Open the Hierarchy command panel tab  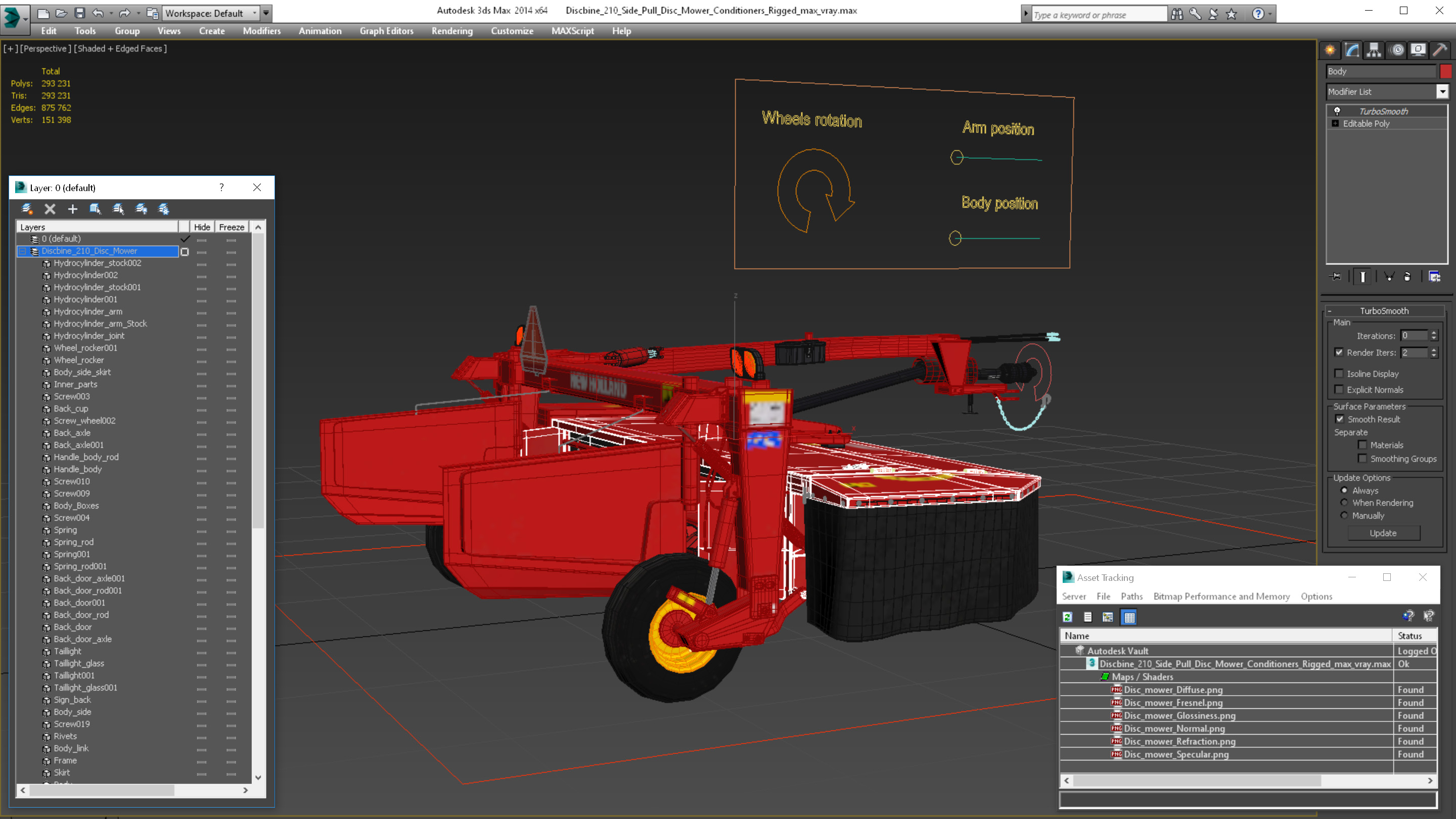point(1374,51)
